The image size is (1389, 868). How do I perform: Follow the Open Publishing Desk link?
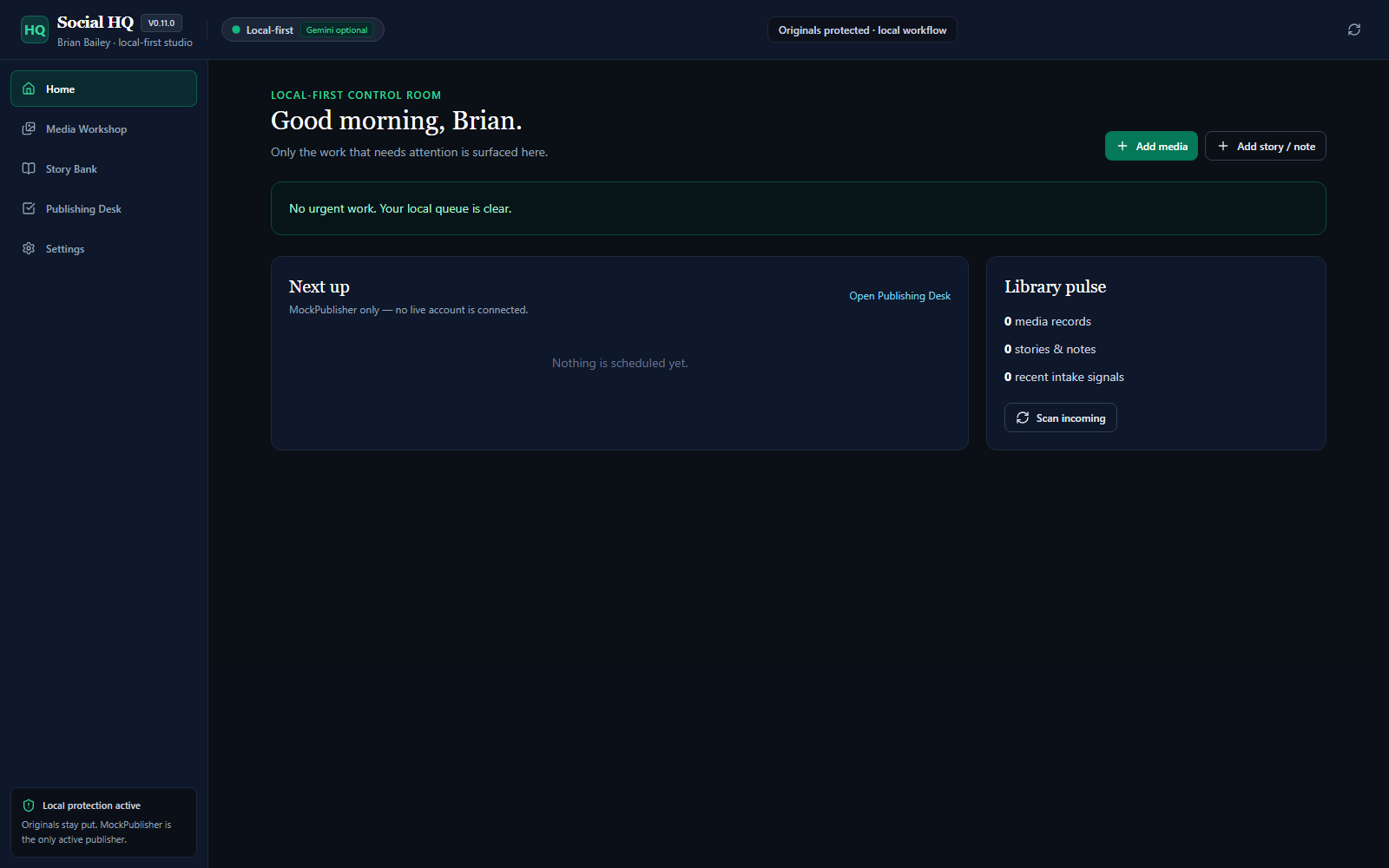pos(899,296)
